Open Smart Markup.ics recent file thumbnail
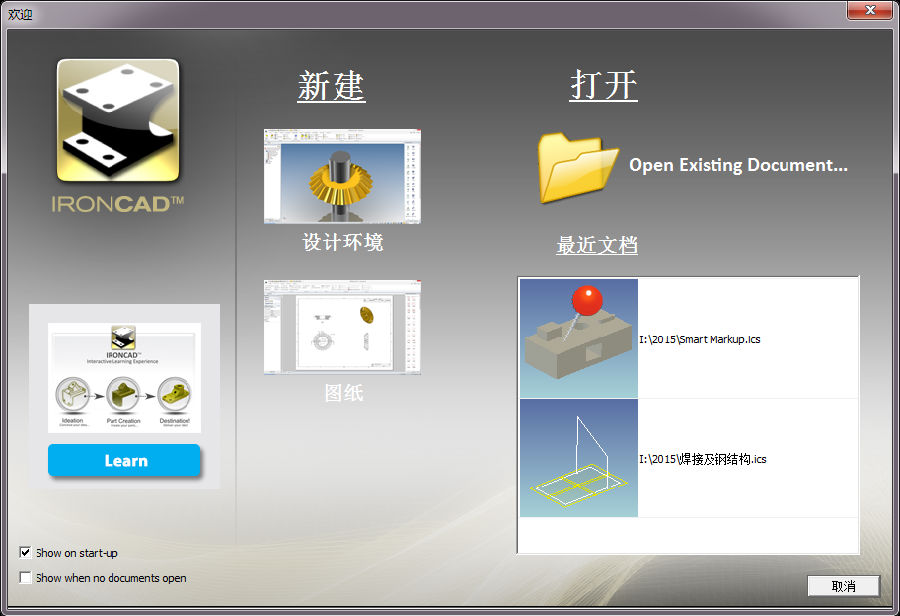Screen dimensions: 900x616 [x=579, y=338]
